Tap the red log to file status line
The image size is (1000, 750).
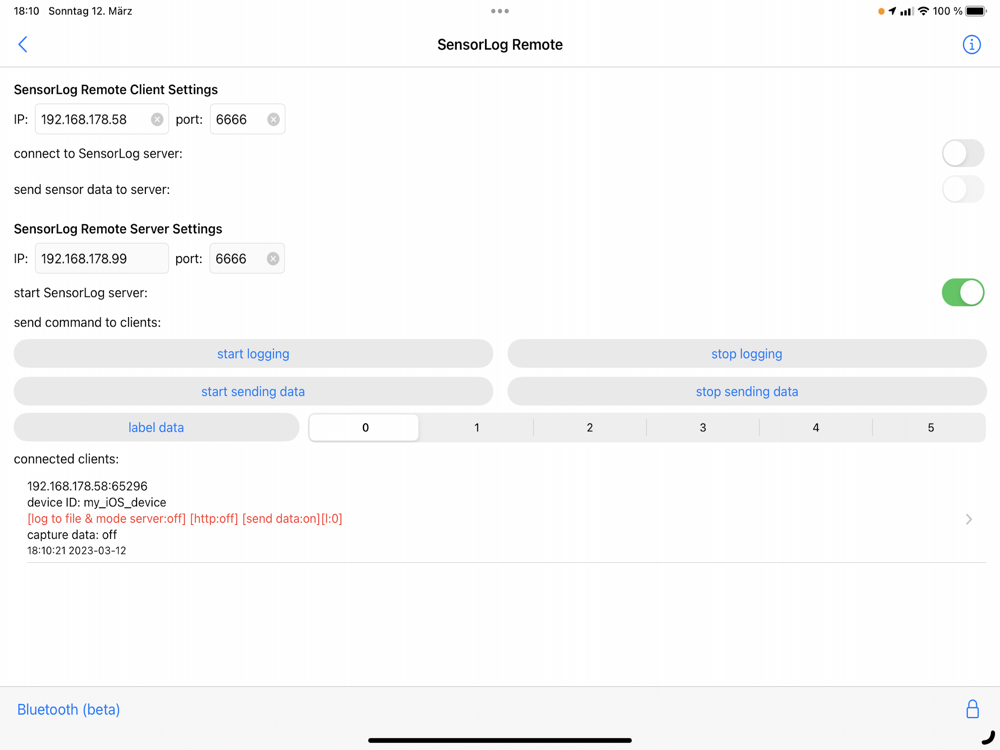184,518
